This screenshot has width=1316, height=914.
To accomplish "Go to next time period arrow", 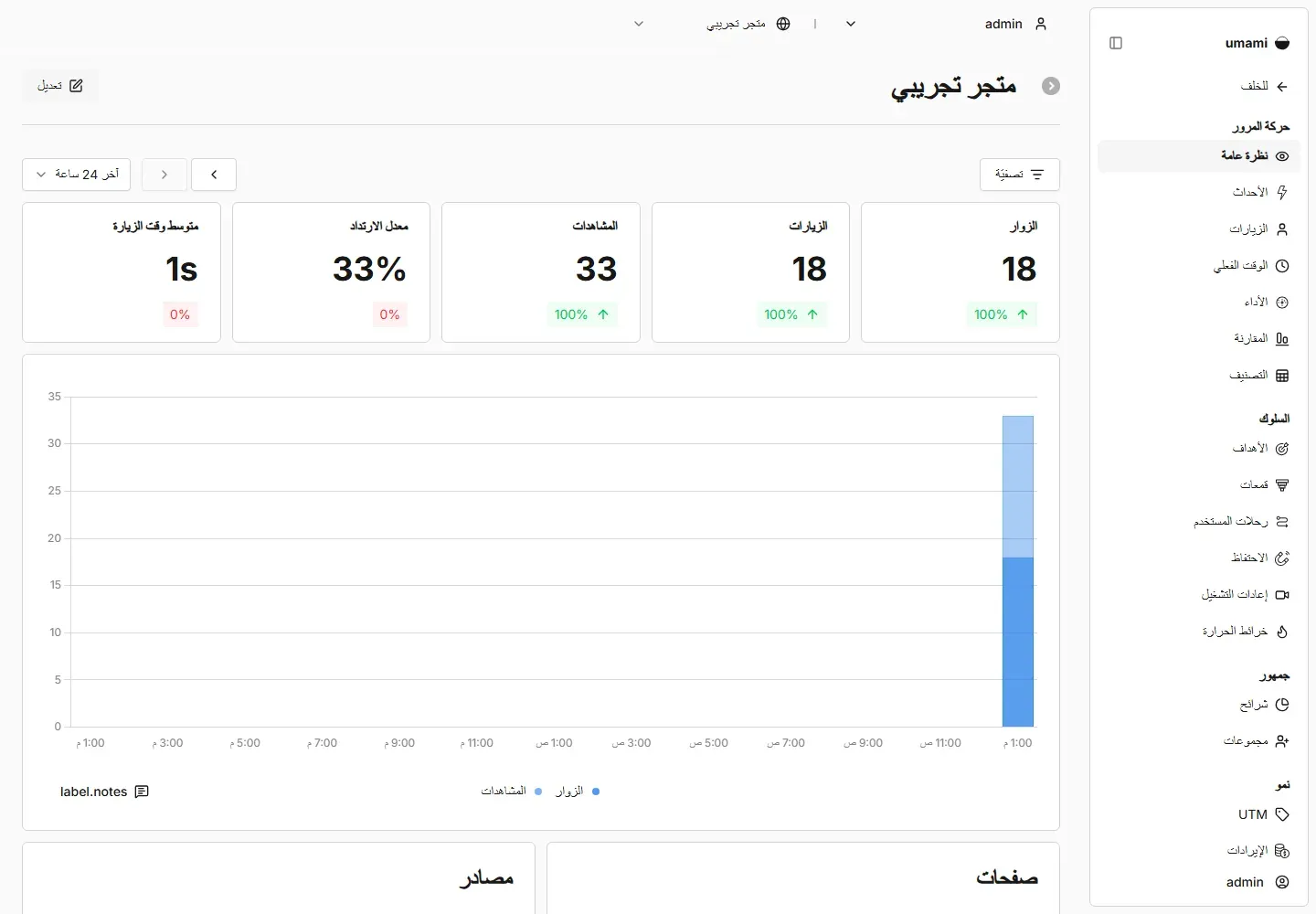I will coord(164,175).
